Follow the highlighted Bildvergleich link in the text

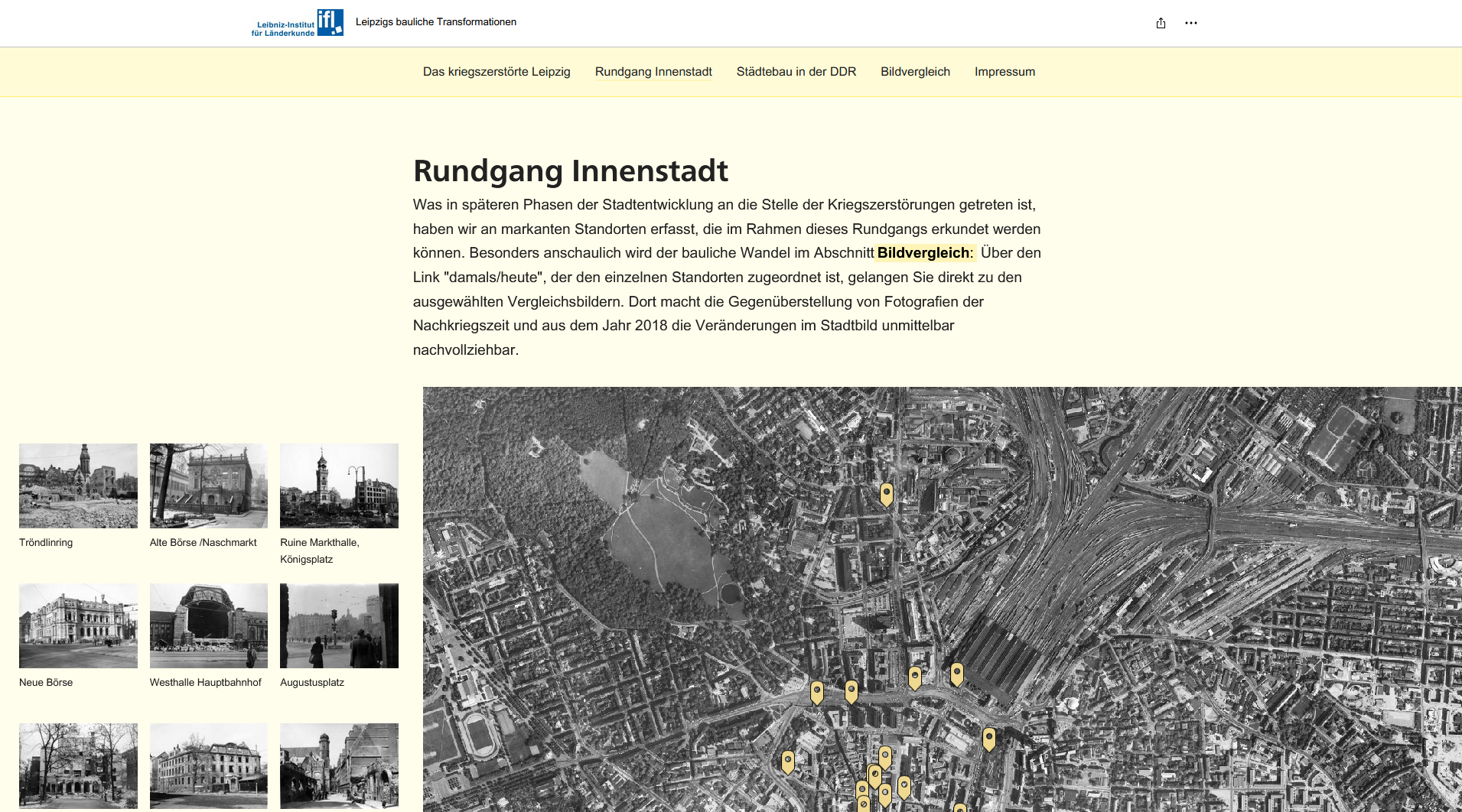(x=923, y=253)
